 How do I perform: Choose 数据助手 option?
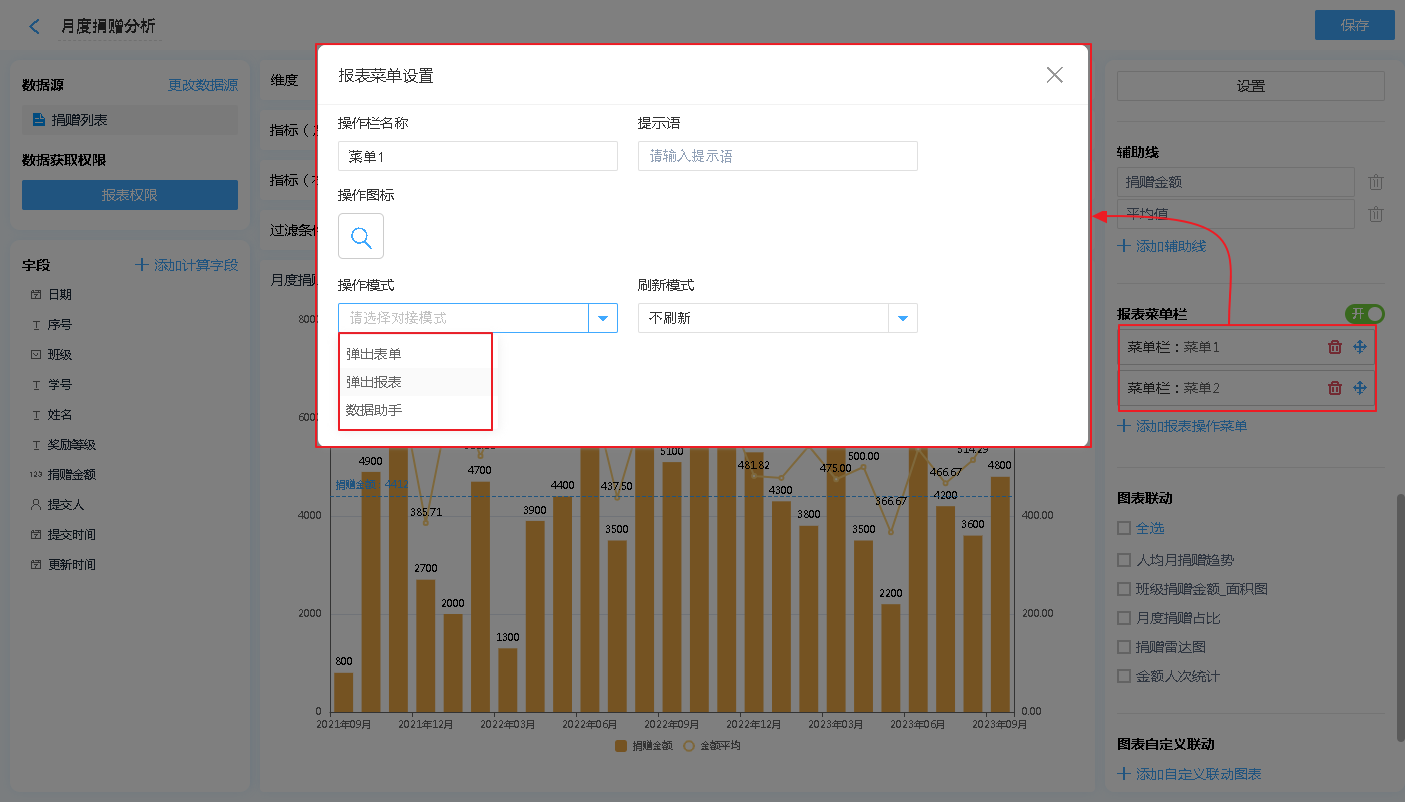[374, 410]
